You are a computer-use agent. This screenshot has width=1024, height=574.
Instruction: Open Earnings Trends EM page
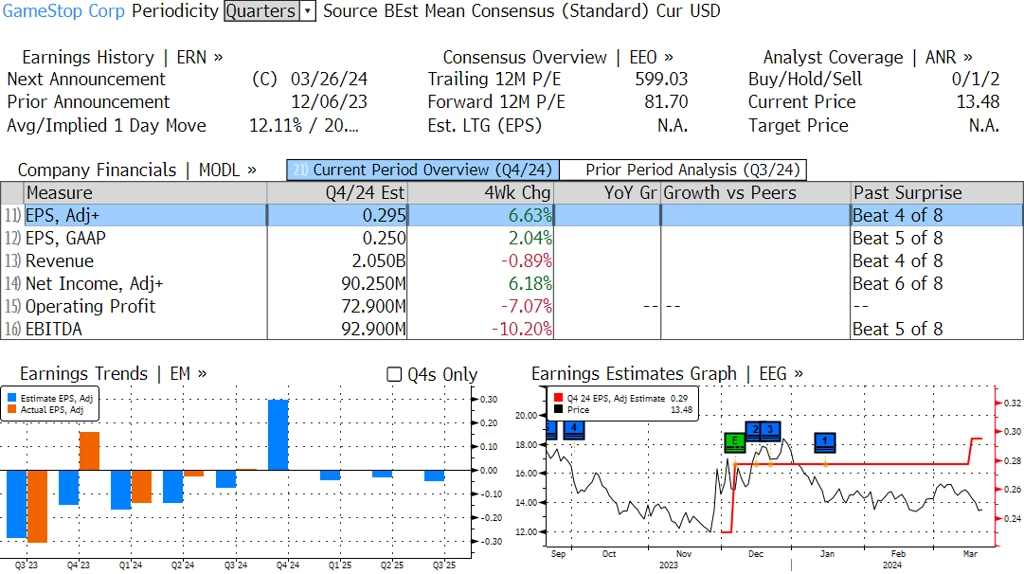[113, 374]
